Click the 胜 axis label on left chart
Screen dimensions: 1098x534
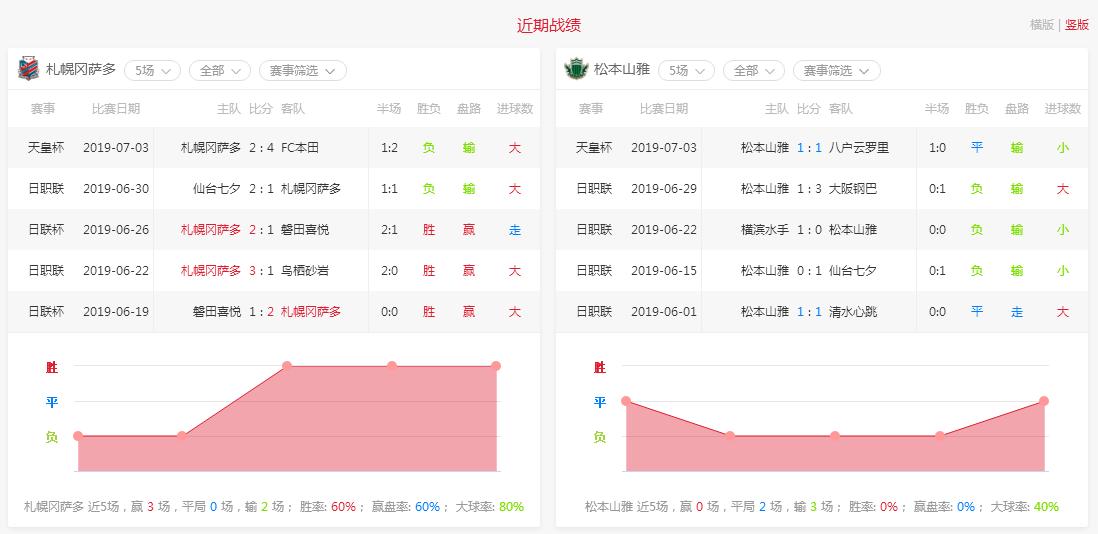[x=52, y=367]
